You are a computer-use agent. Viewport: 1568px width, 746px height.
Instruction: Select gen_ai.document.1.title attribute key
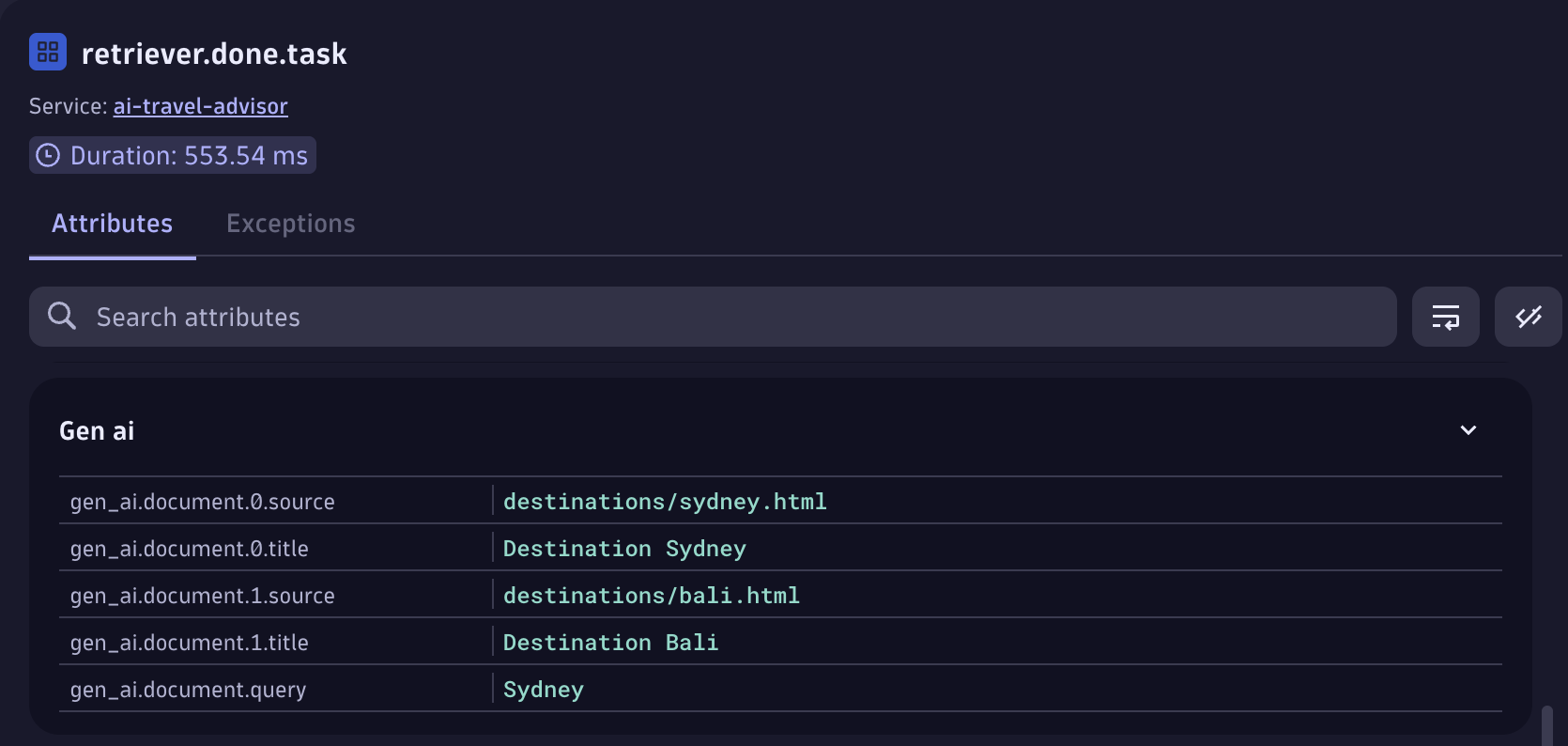[190, 643]
